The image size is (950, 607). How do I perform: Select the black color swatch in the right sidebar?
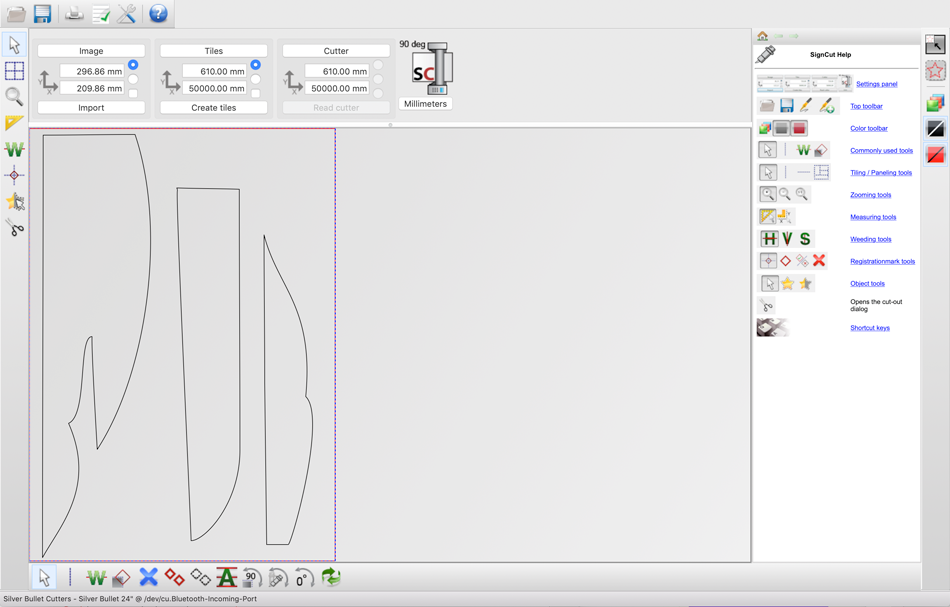click(x=935, y=128)
